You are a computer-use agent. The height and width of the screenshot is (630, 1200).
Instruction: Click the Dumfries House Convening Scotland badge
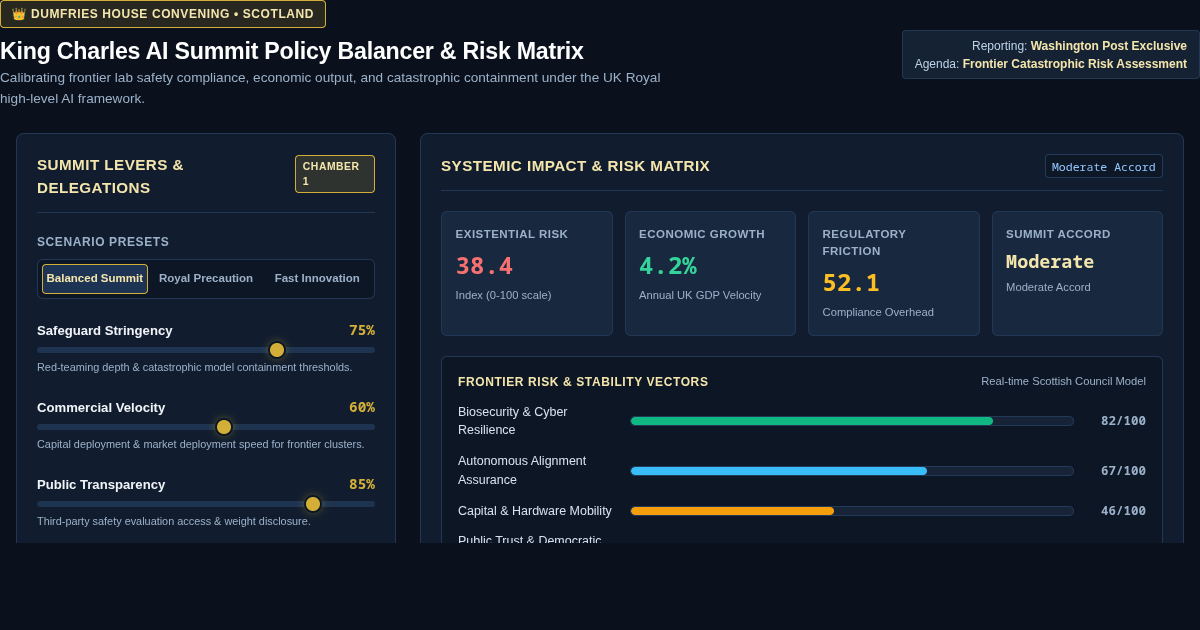point(163,14)
